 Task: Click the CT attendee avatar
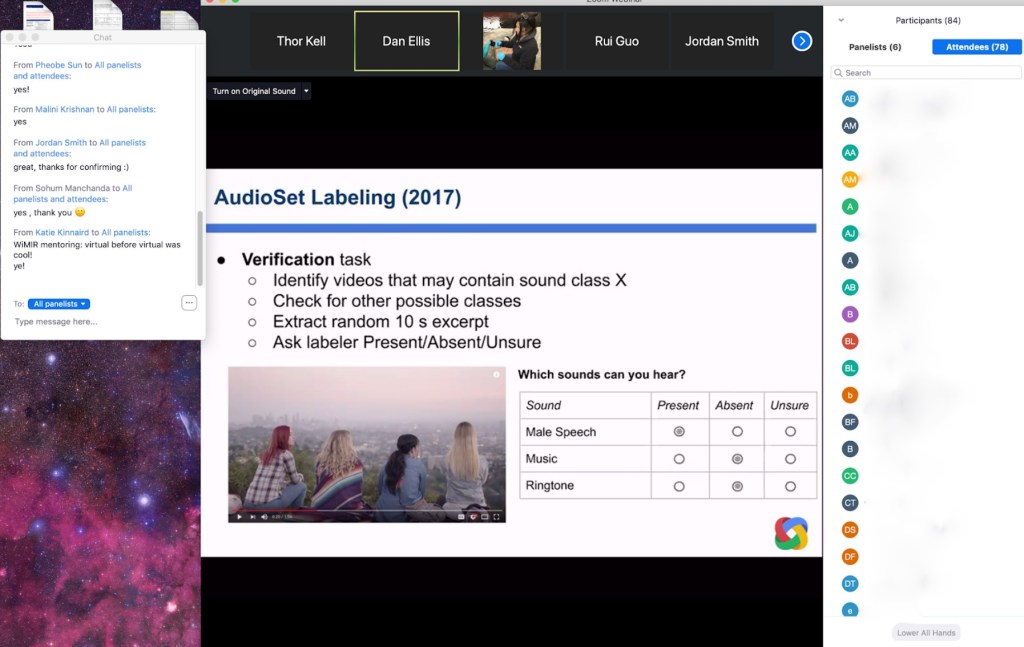850,503
